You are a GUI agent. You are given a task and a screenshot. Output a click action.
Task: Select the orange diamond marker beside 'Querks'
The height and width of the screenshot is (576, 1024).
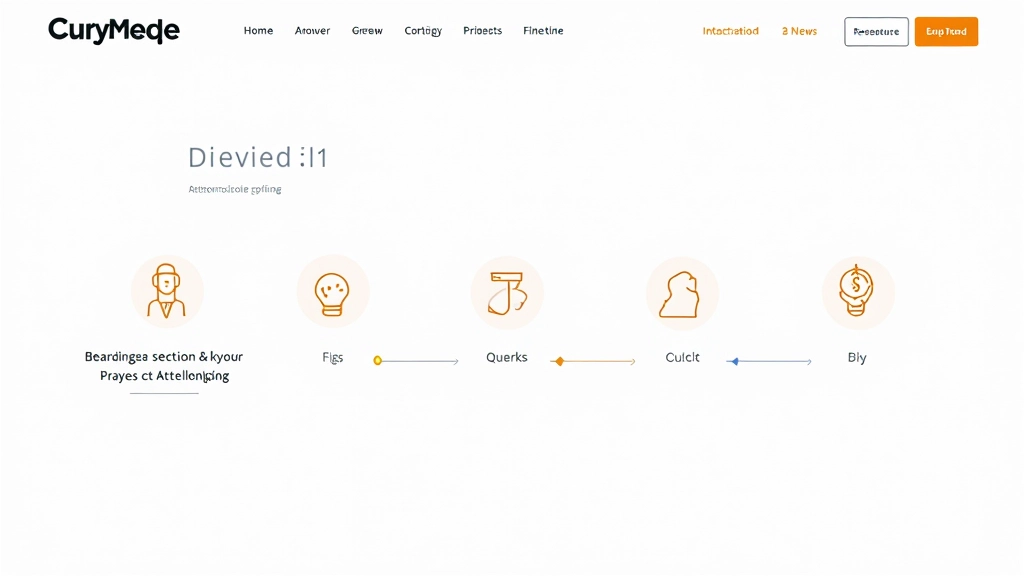coord(560,360)
